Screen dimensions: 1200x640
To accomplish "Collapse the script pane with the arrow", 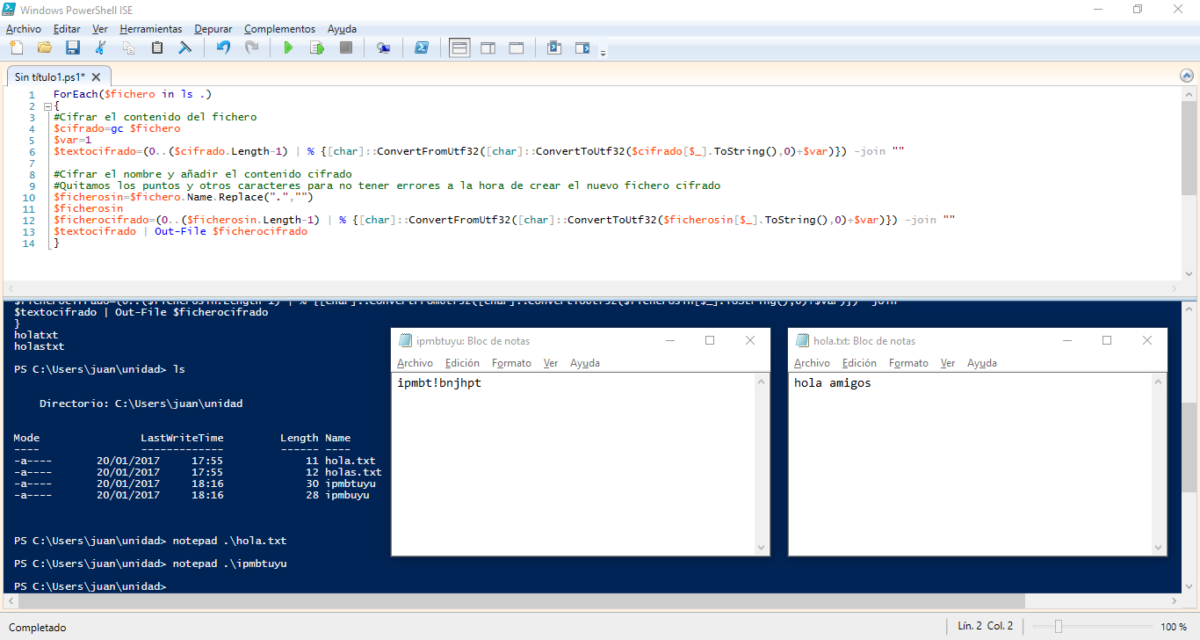I will pos(1189,75).
